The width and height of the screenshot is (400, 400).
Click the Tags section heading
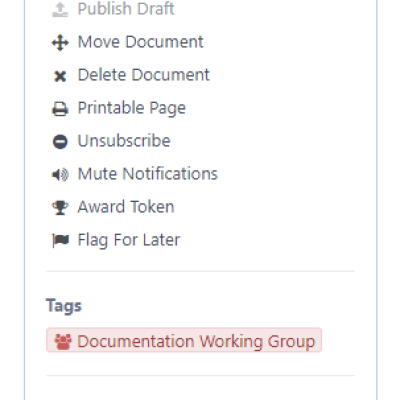point(64,306)
